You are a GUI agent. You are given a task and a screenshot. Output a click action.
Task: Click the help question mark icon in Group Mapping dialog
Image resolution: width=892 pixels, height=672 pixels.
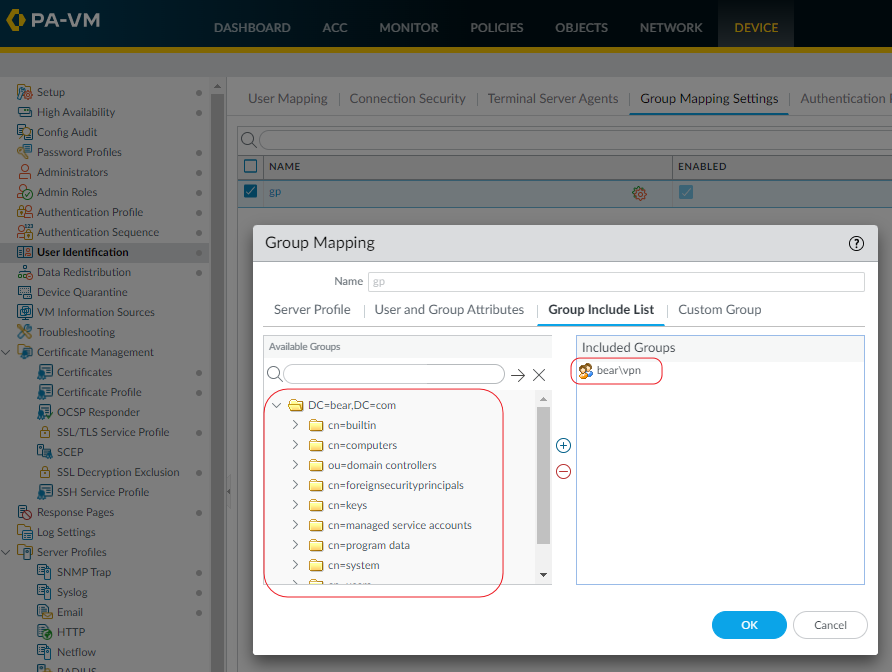[856, 243]
